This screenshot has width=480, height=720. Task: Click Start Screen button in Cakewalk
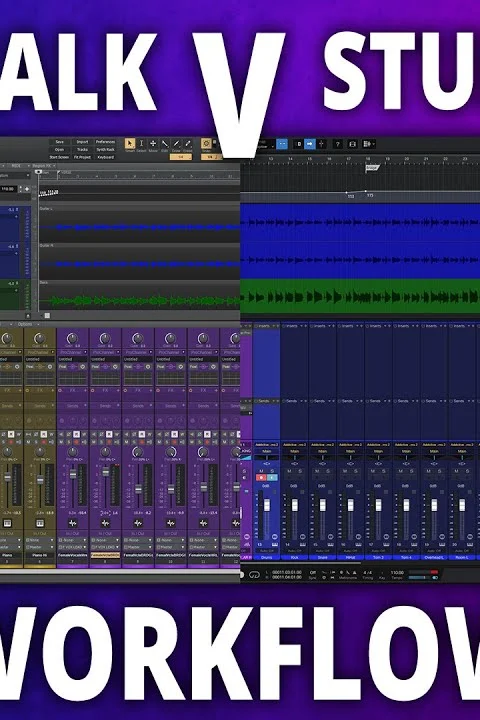60,157
